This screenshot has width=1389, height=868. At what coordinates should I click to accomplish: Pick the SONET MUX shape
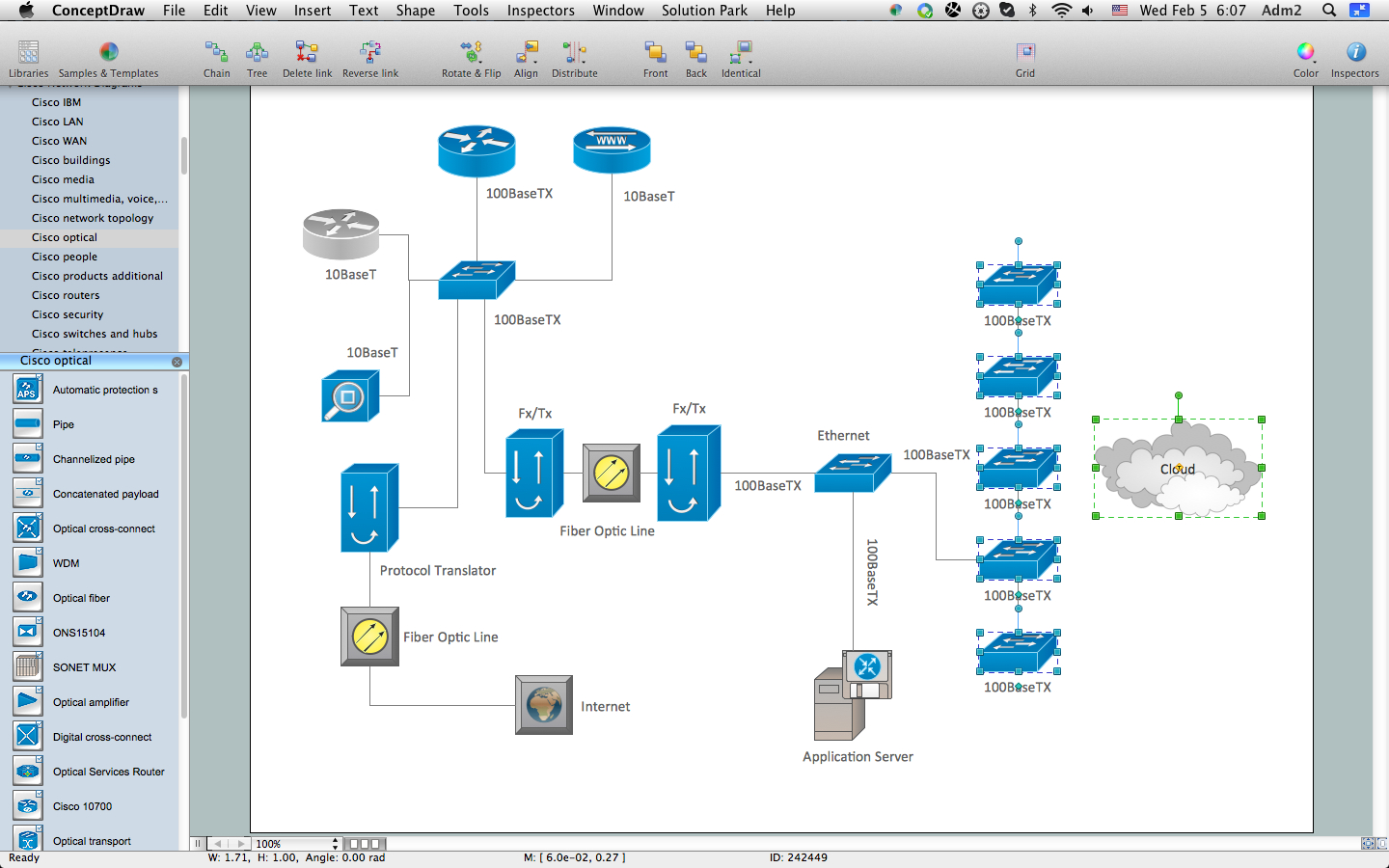point(28,667)
